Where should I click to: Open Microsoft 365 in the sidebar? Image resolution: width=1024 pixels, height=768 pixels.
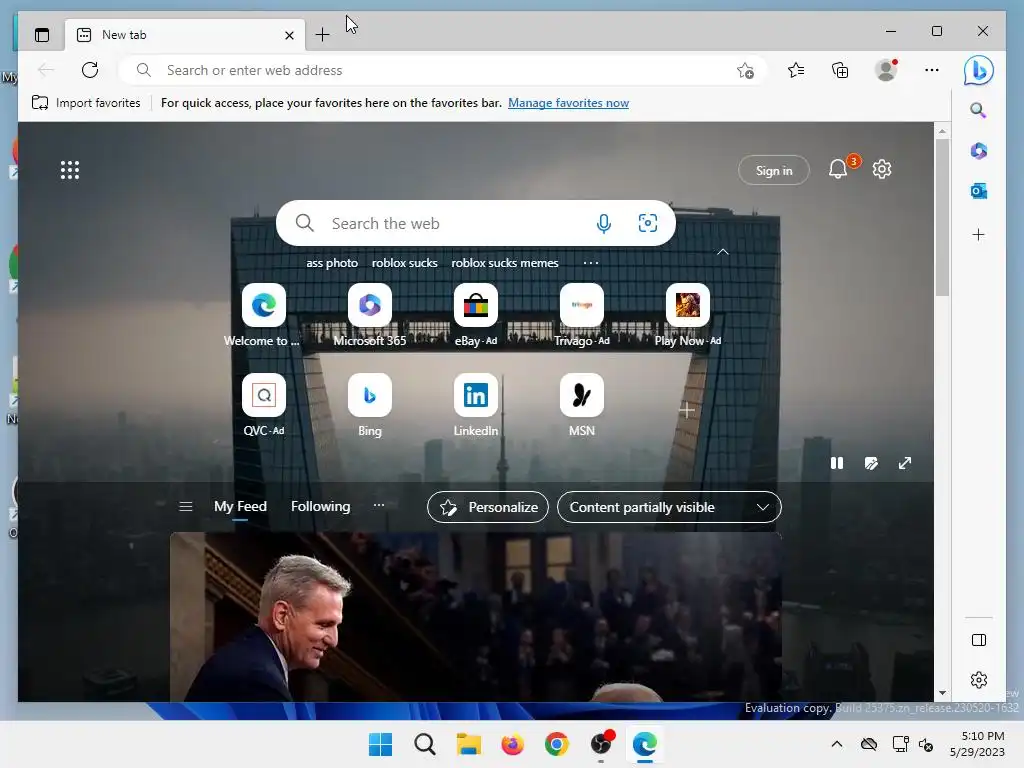pos(978,151)
